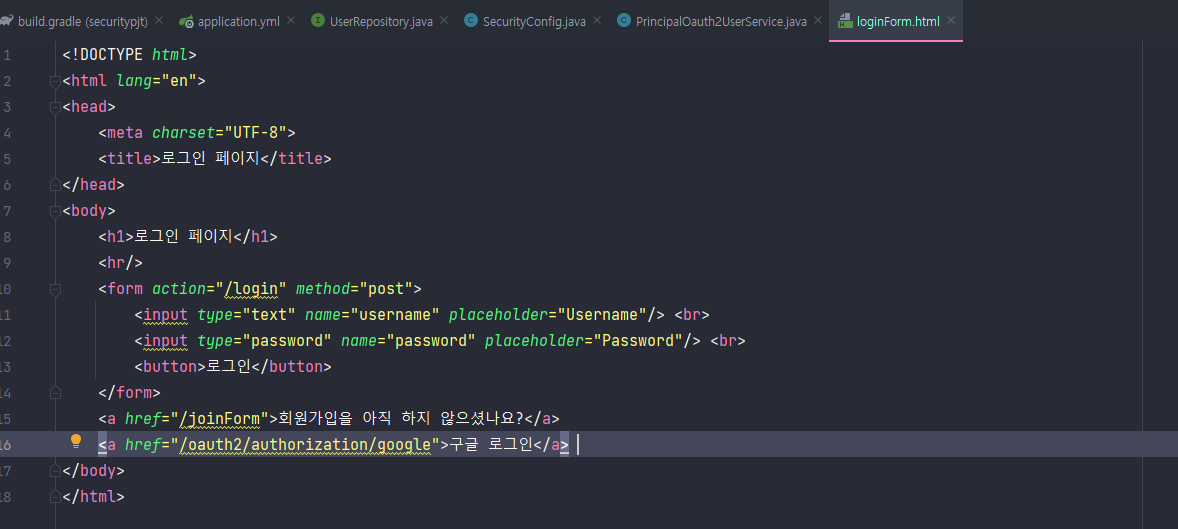Click fold marker at closing form line 14
Image resolution: width=1178 pixels, height=529 pixels.
[55, 392]
